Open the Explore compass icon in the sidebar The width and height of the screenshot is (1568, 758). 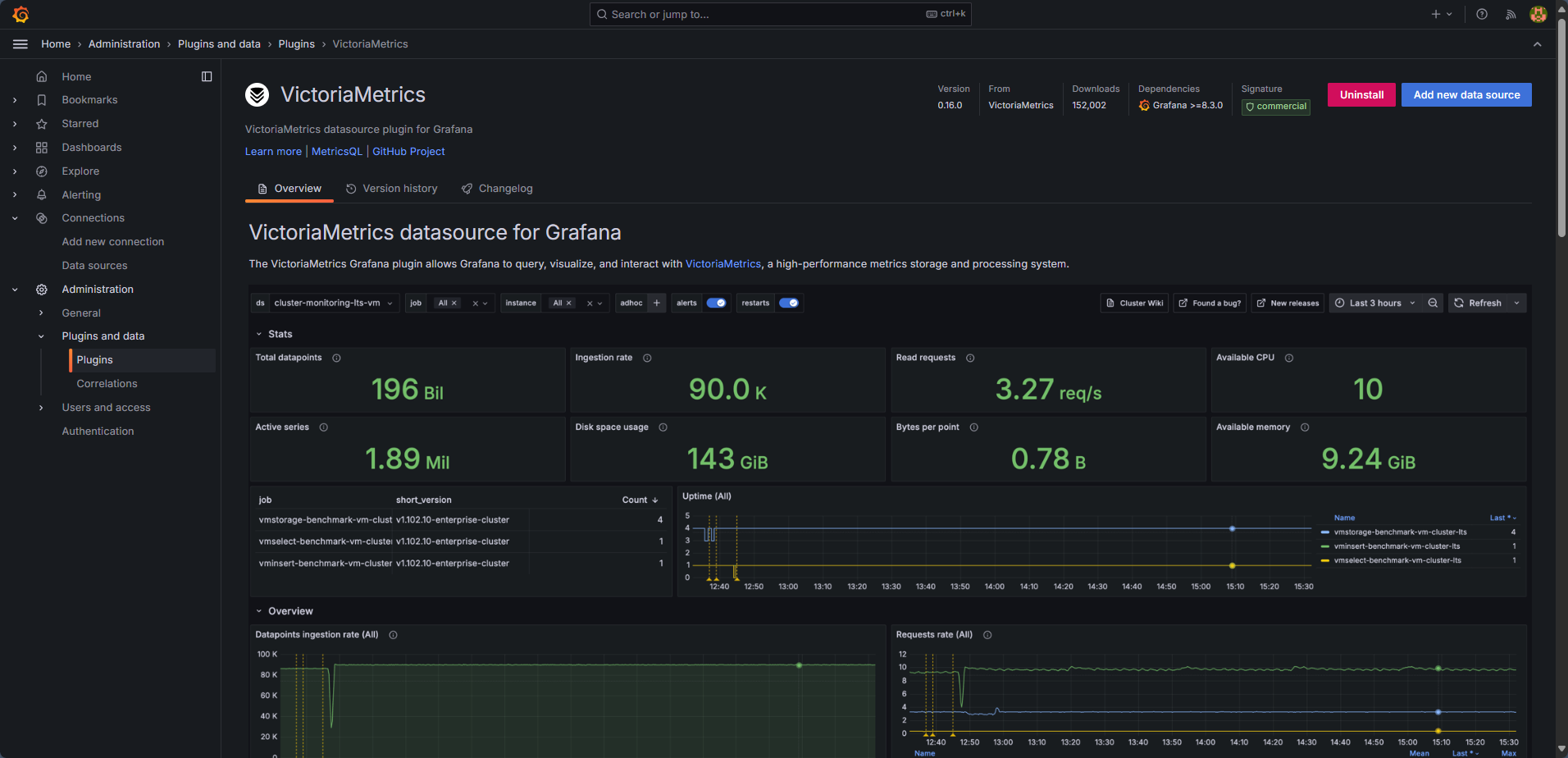pos(42,171)
